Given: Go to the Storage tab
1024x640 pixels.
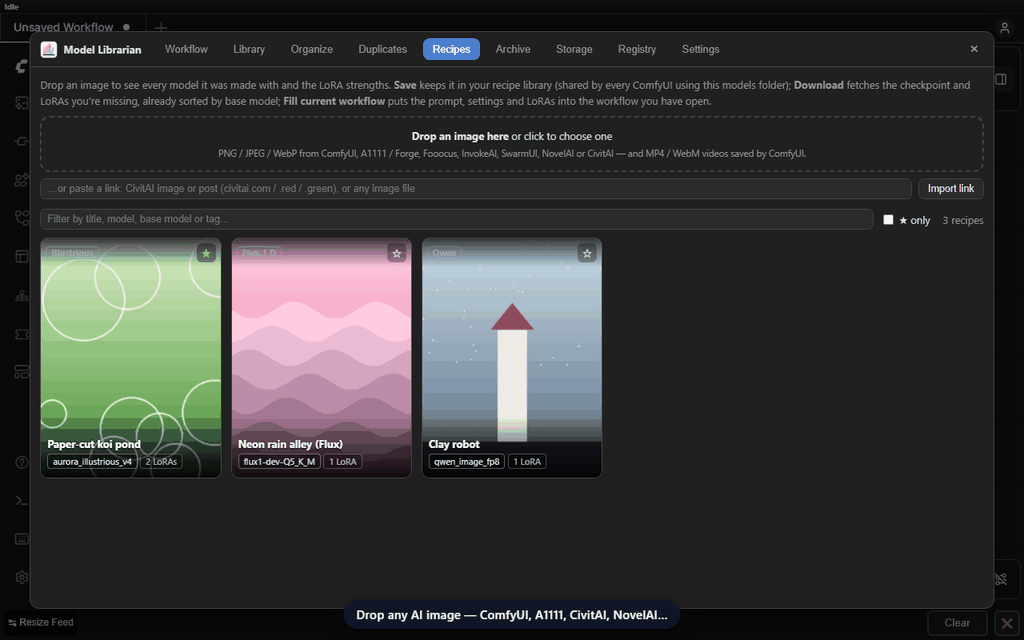Looking at the screenshot, I should click(x=574, y=49).
